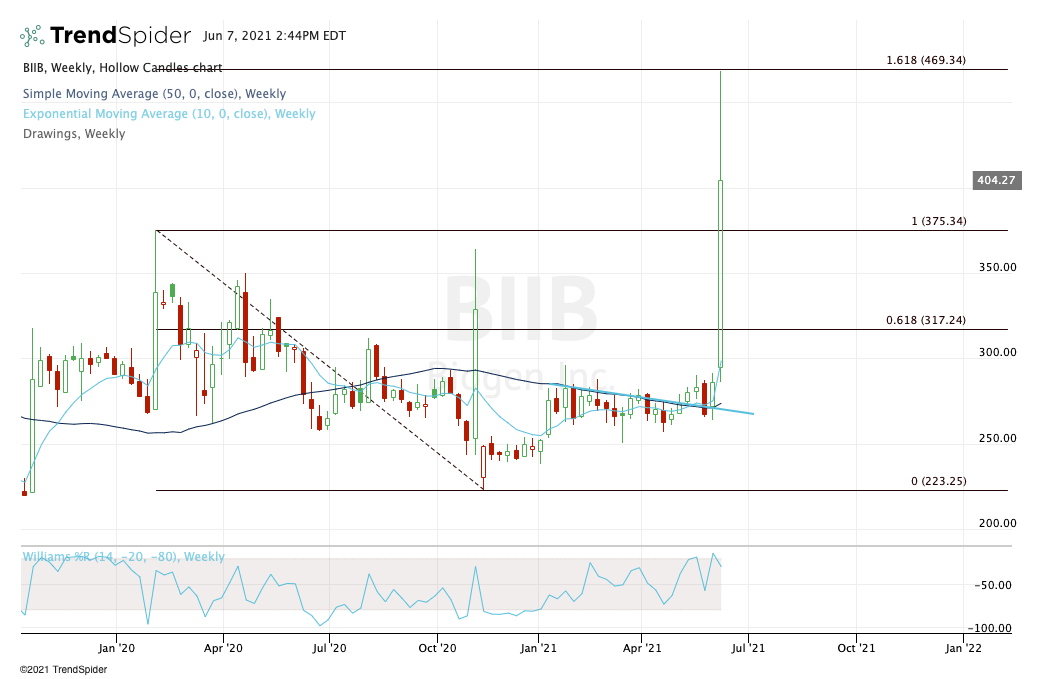1042x679 pixels.
Task: Click the 250.00 price axis label
Action: coord(997,438)
